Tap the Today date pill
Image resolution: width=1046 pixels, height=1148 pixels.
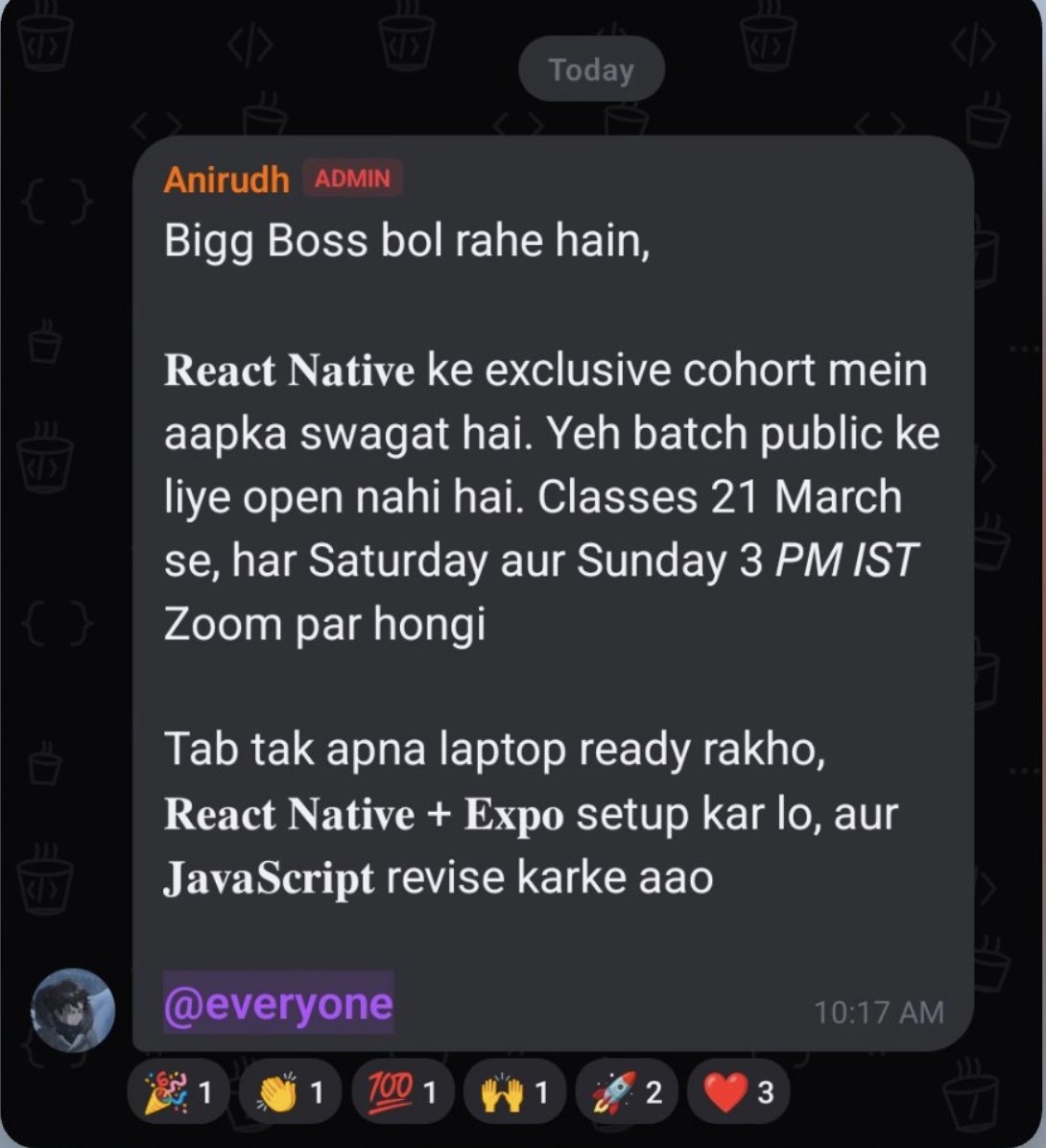tap(591, 69)
